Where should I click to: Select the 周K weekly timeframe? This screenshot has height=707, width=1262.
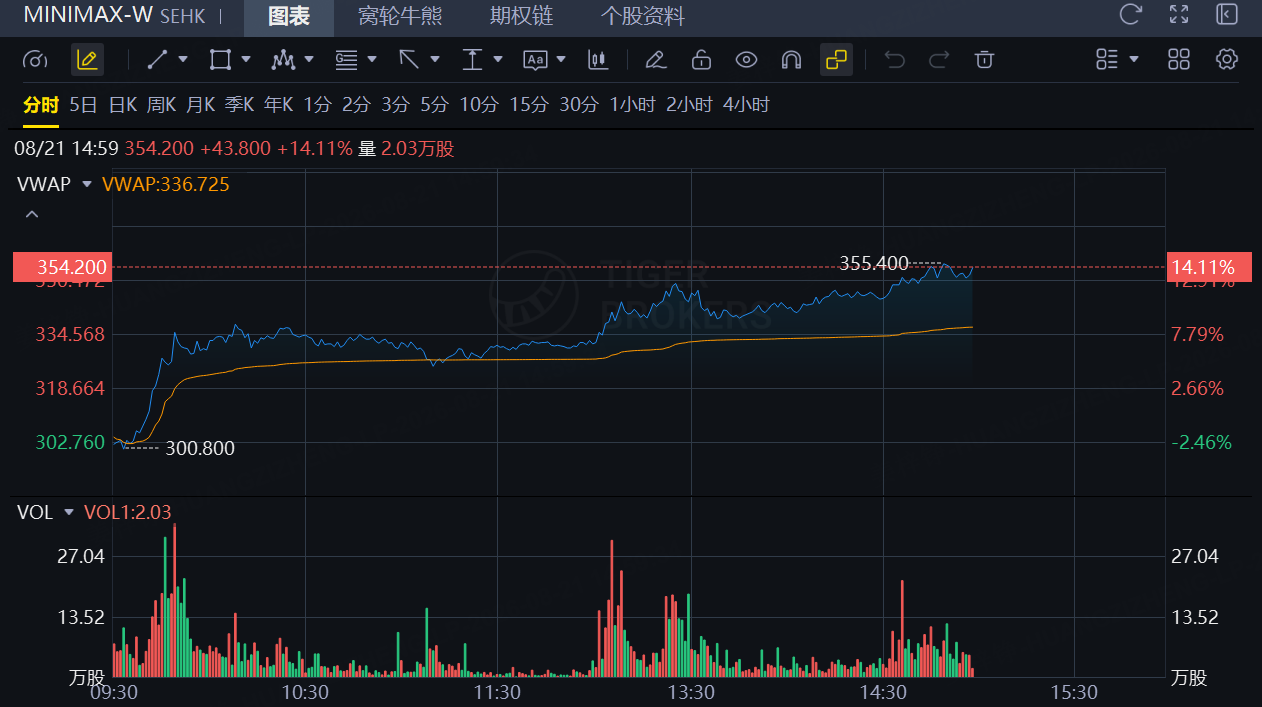[162, 105]
